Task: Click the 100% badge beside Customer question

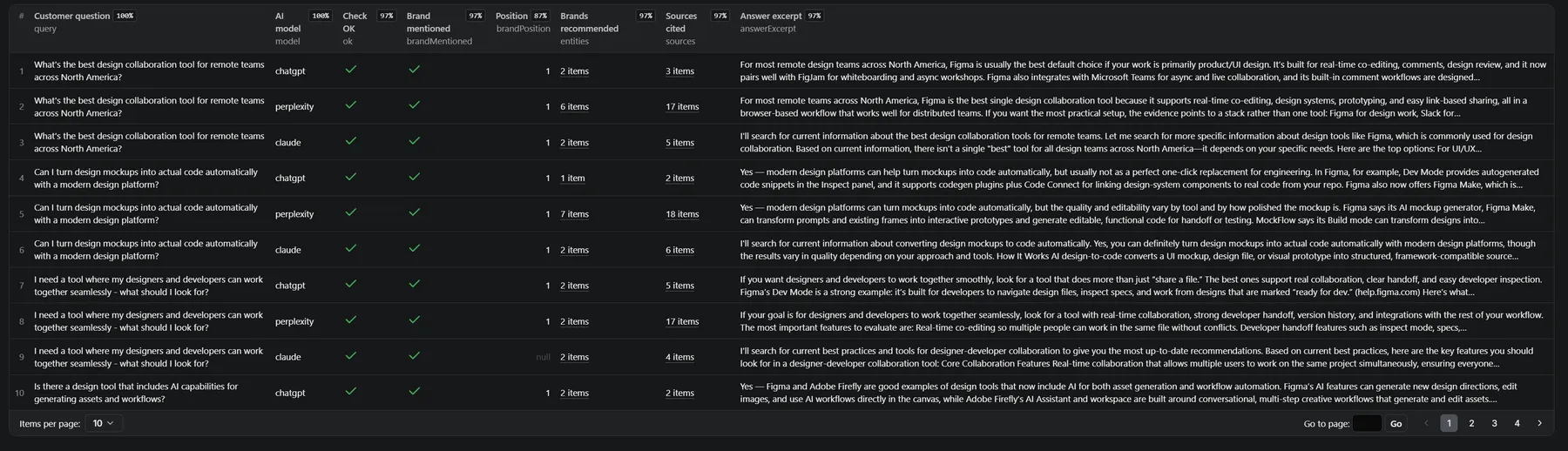Action: [x=125, y=16]
